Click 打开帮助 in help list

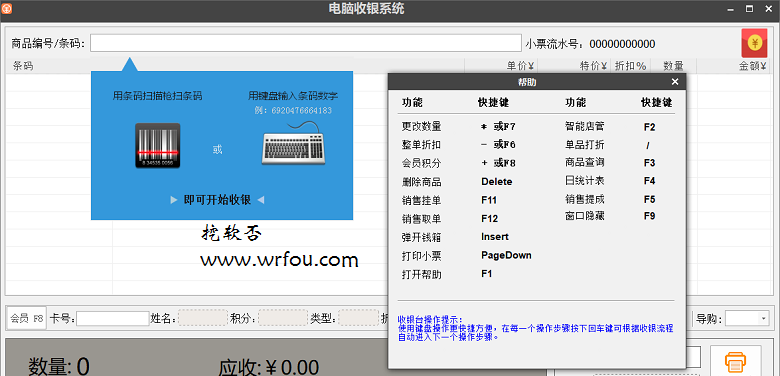tap(421, 275)
